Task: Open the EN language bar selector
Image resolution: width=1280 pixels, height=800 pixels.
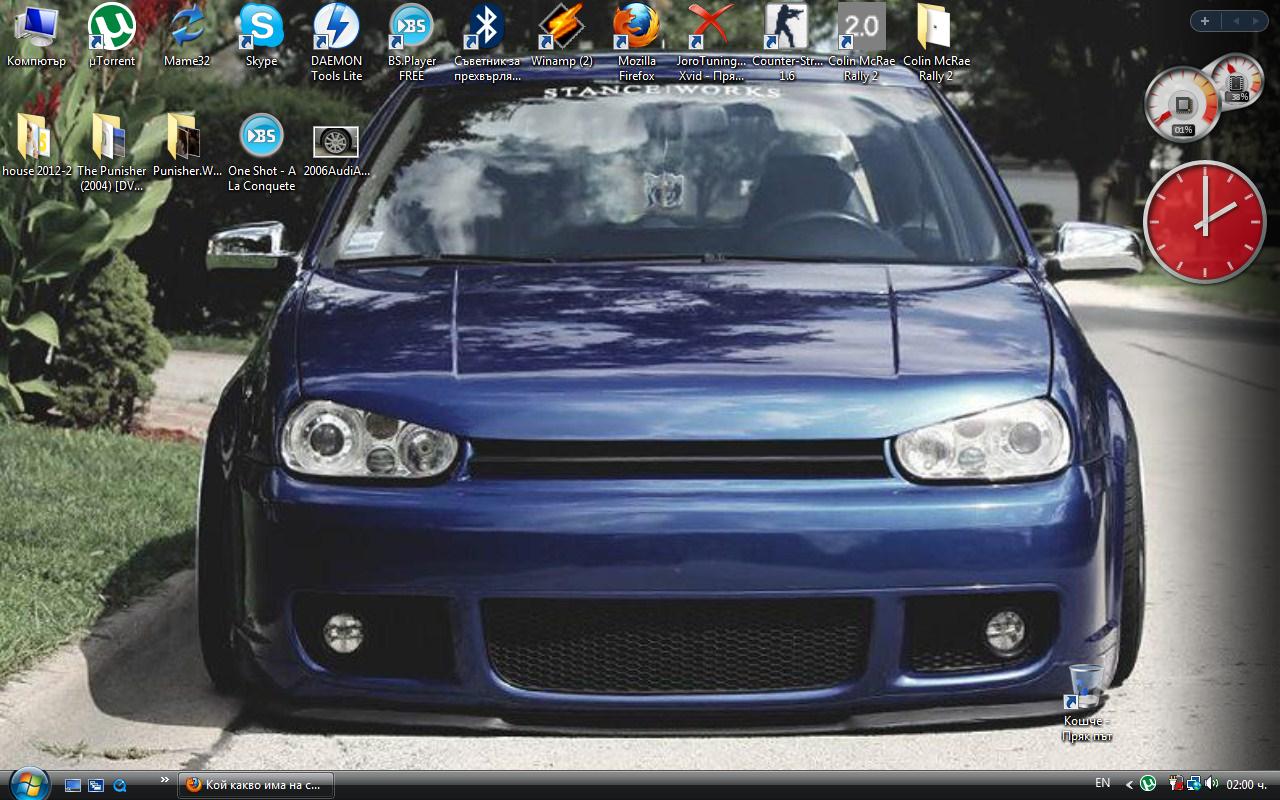Action: click(x=1102, y=783)
